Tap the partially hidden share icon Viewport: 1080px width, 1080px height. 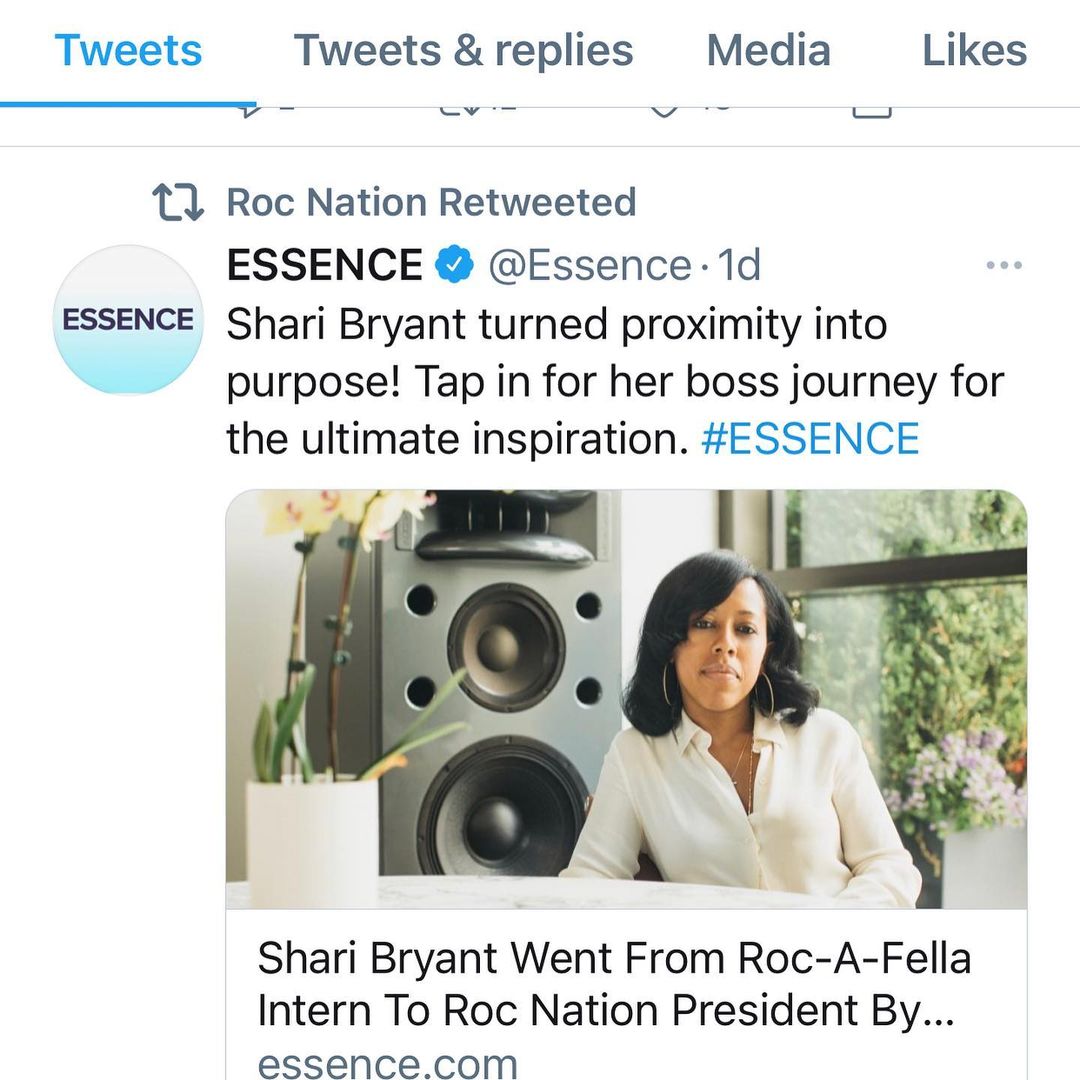(871, 111)
